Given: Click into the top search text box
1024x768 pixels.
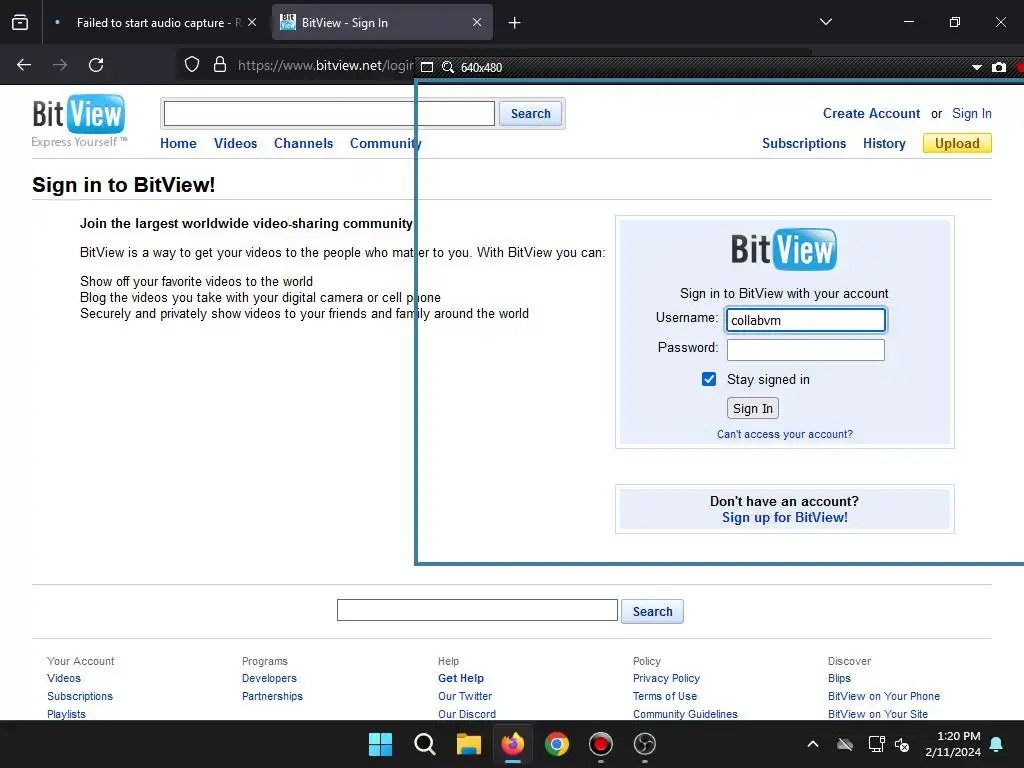Looking at the screenshot, I should 329,114.
